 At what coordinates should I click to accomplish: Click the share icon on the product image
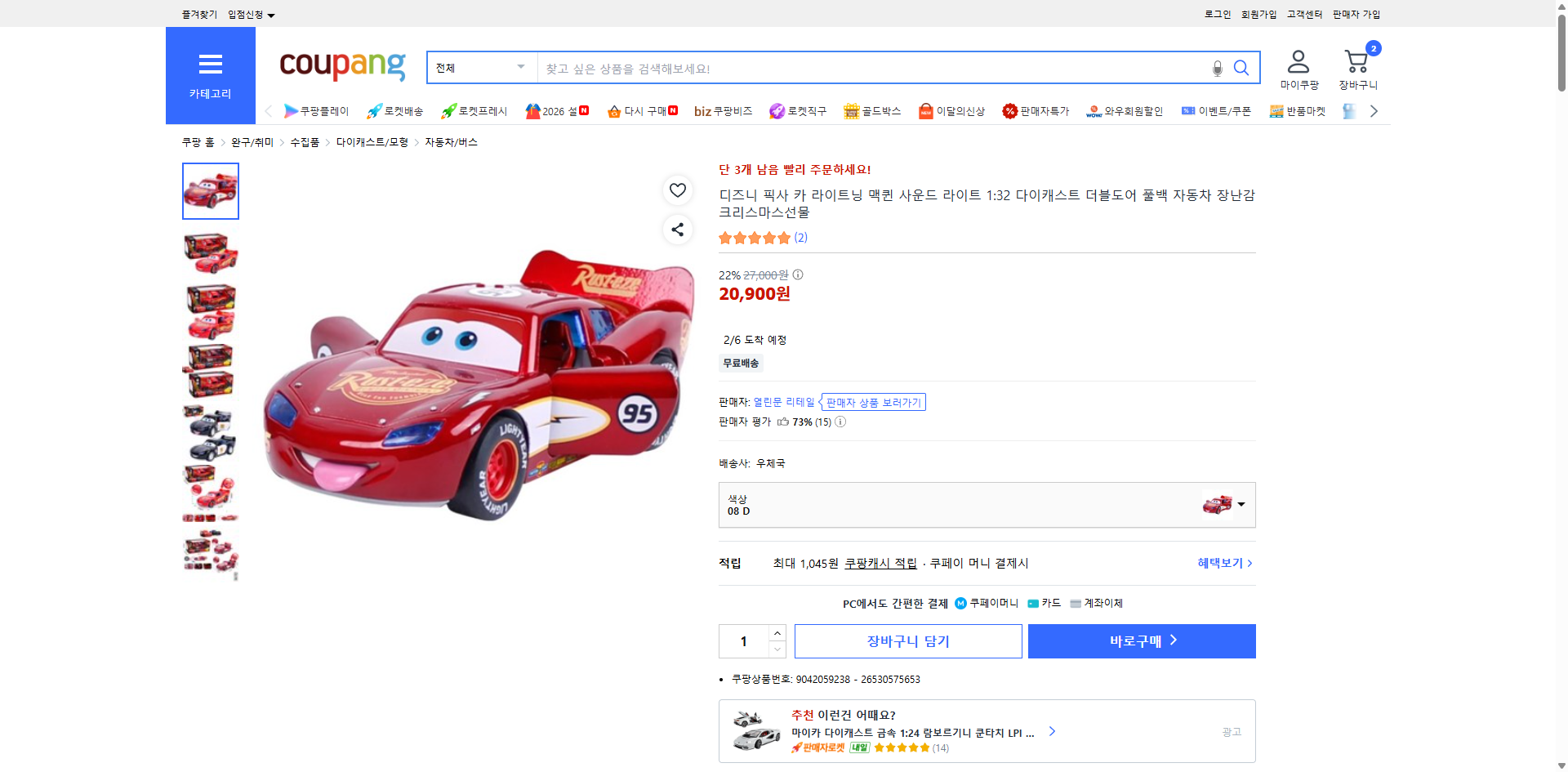(677, 230)
